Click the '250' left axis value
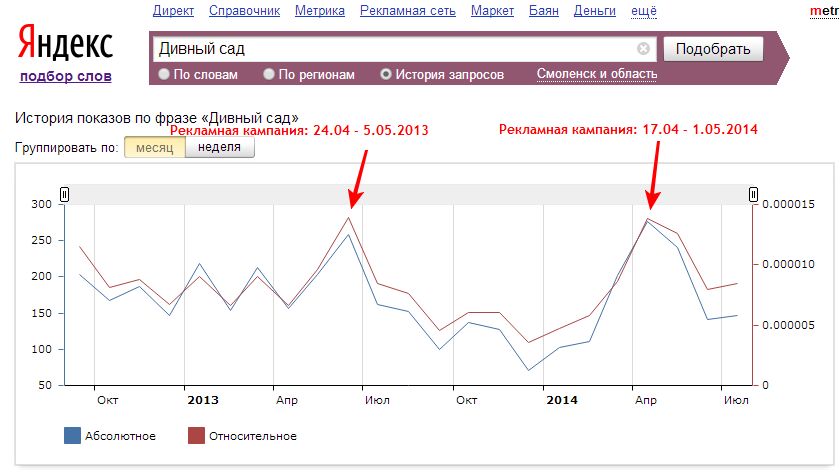The height and width of the screenshot is (476, 840). click(42, 240)
